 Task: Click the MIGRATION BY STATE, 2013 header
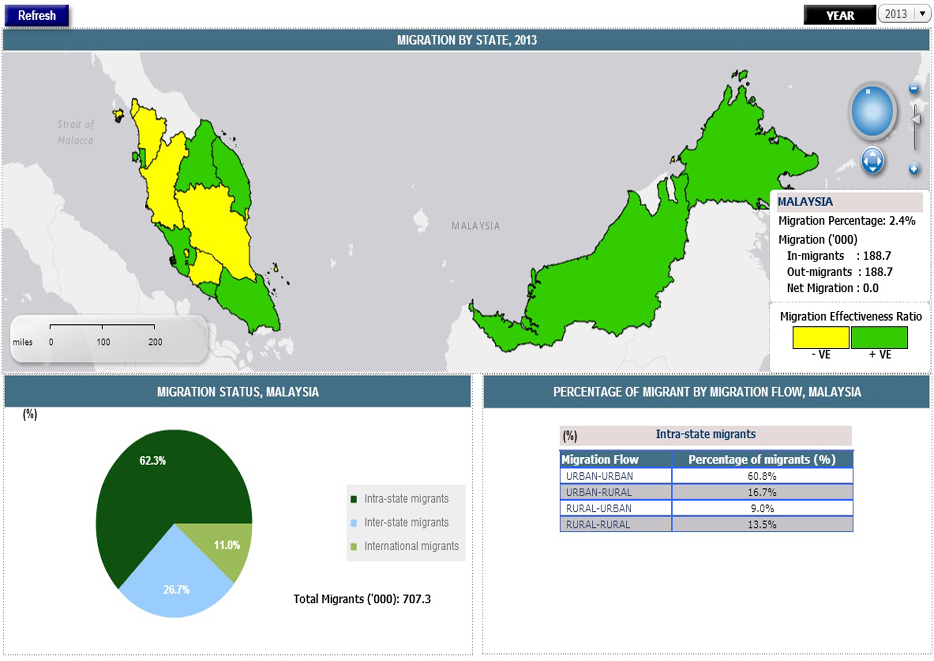click(x=466, y=40)
